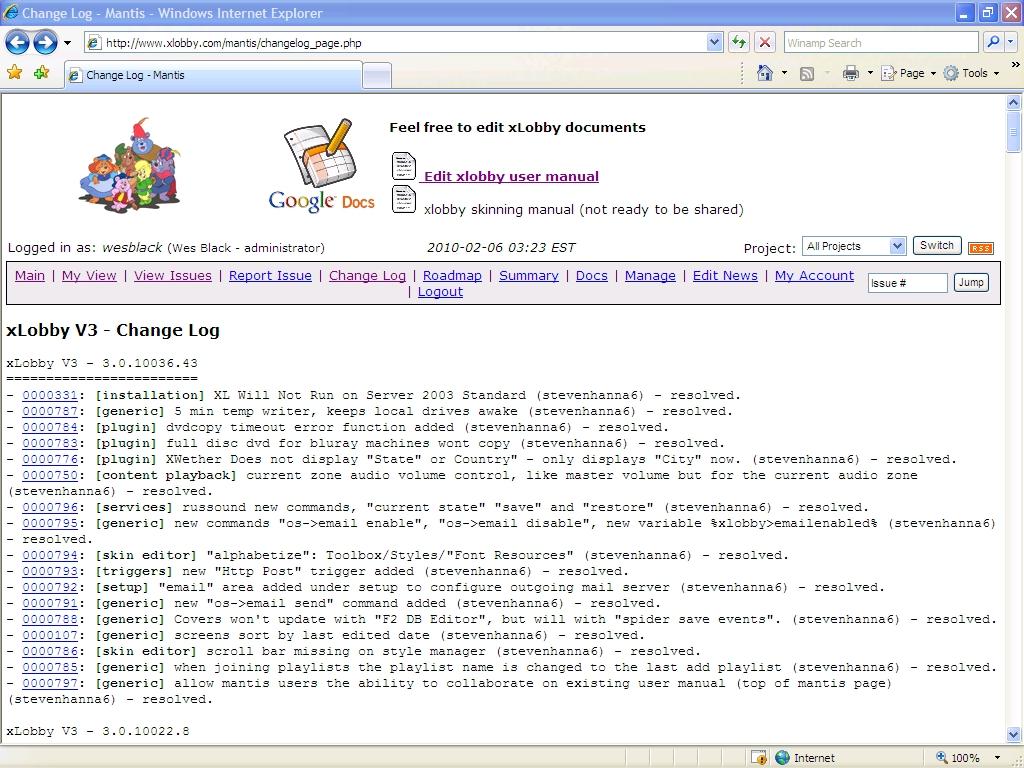The image size is (1024, 768).
Task: Open issue 0000776 link
Action: [50, 459]
